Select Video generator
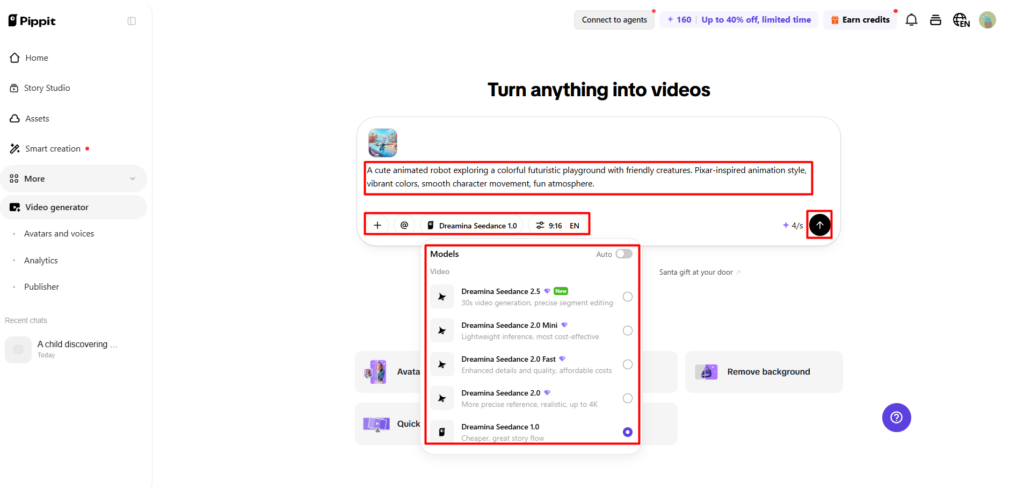Screen dimensions: 1024x488 coord(73,207)
